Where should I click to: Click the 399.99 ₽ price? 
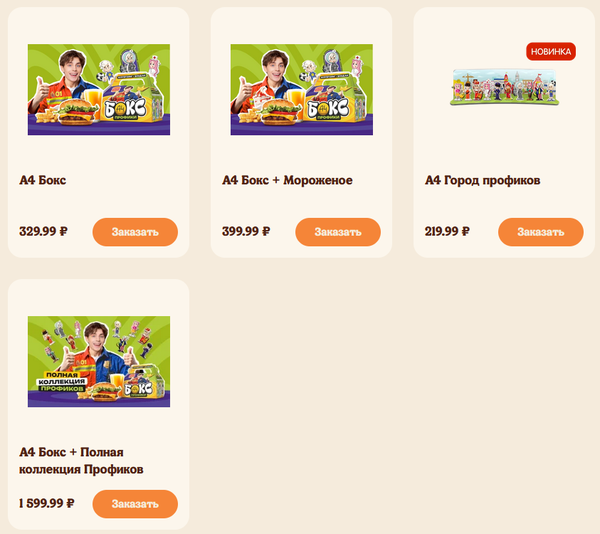246,231
